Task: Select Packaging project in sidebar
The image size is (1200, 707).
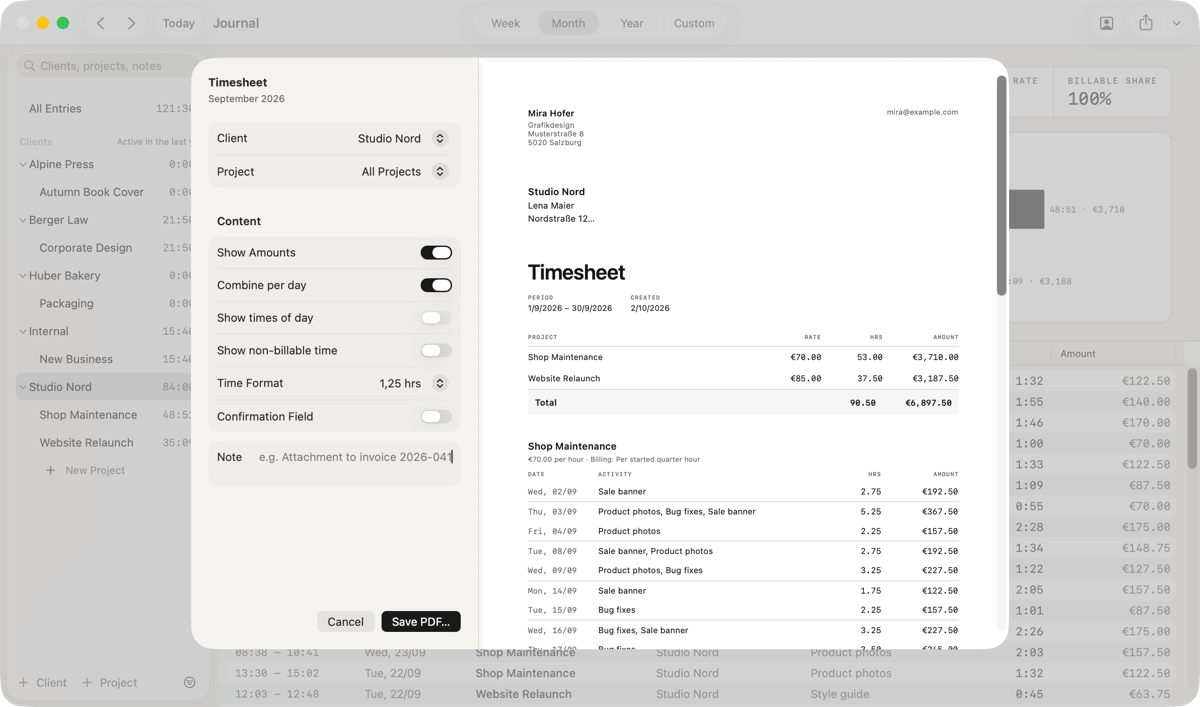Action: tap(66, 303)
